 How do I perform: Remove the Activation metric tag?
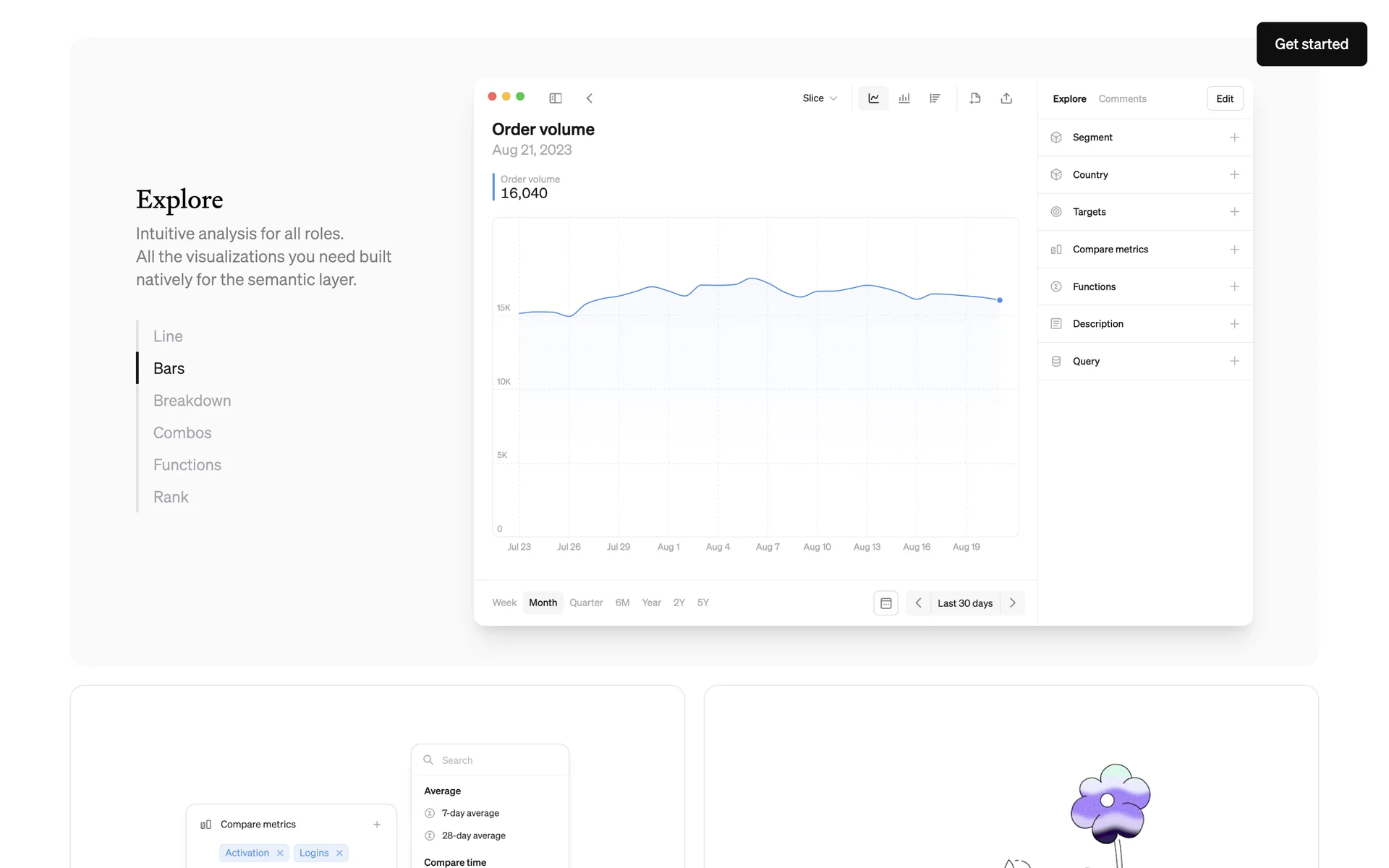[280, 853]
